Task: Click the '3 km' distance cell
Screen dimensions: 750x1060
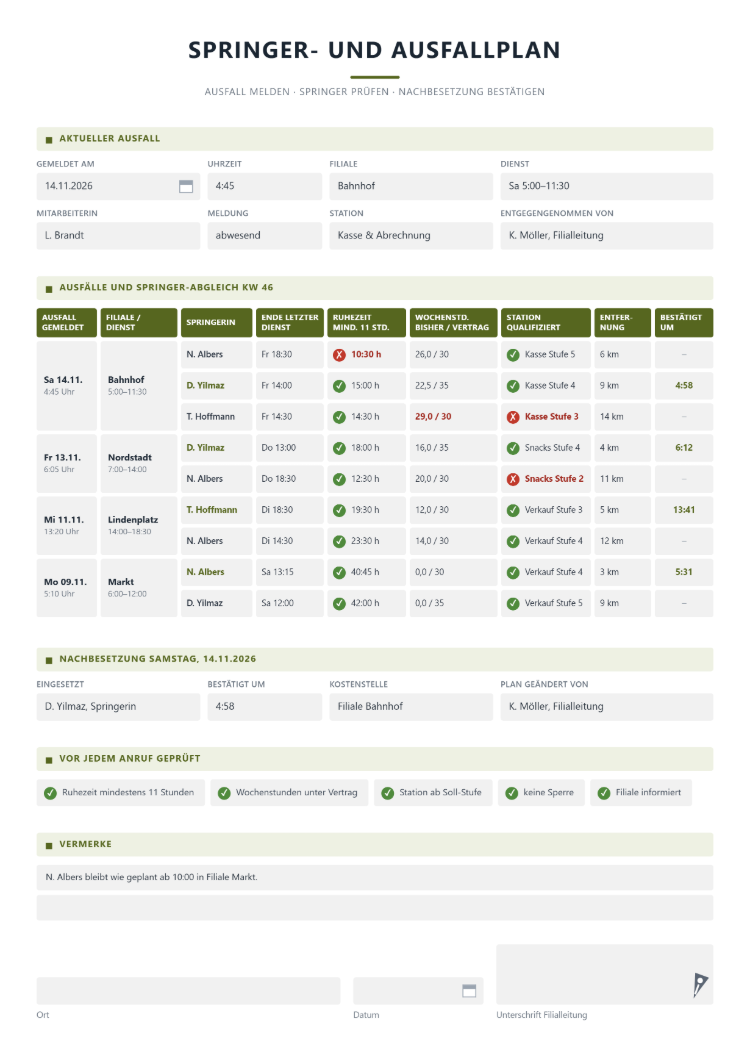Action: [x=622, y=573]
